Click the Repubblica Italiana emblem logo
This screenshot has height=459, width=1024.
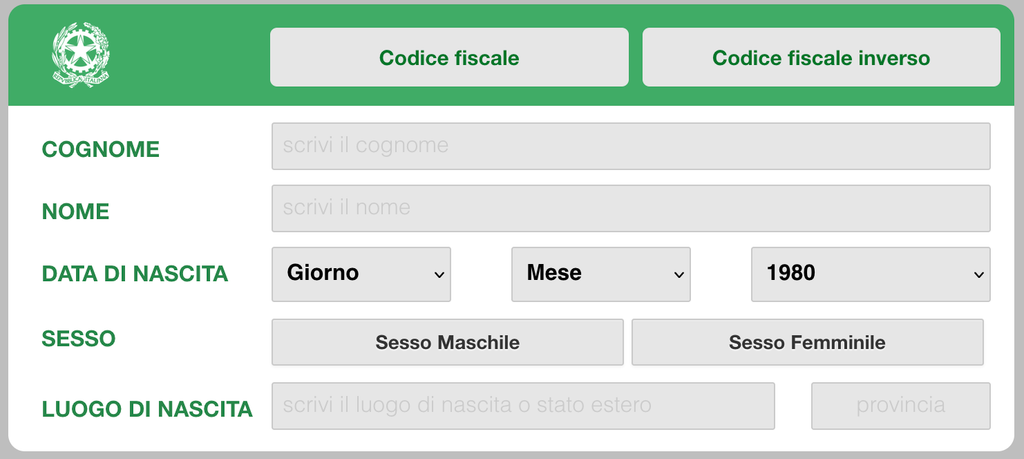pos(81,55)
